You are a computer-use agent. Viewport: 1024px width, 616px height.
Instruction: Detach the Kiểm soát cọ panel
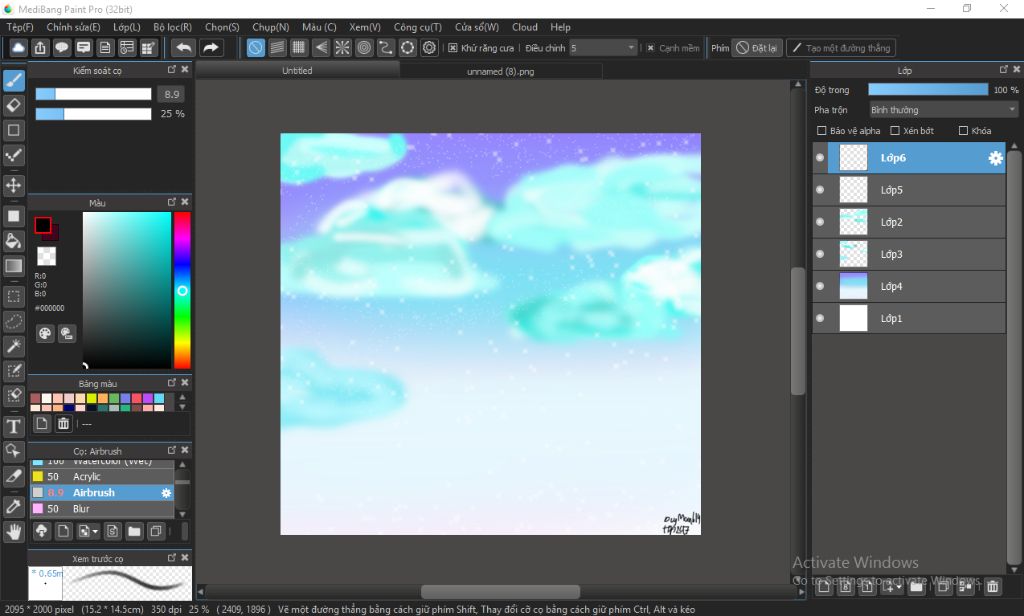(172, 69)
